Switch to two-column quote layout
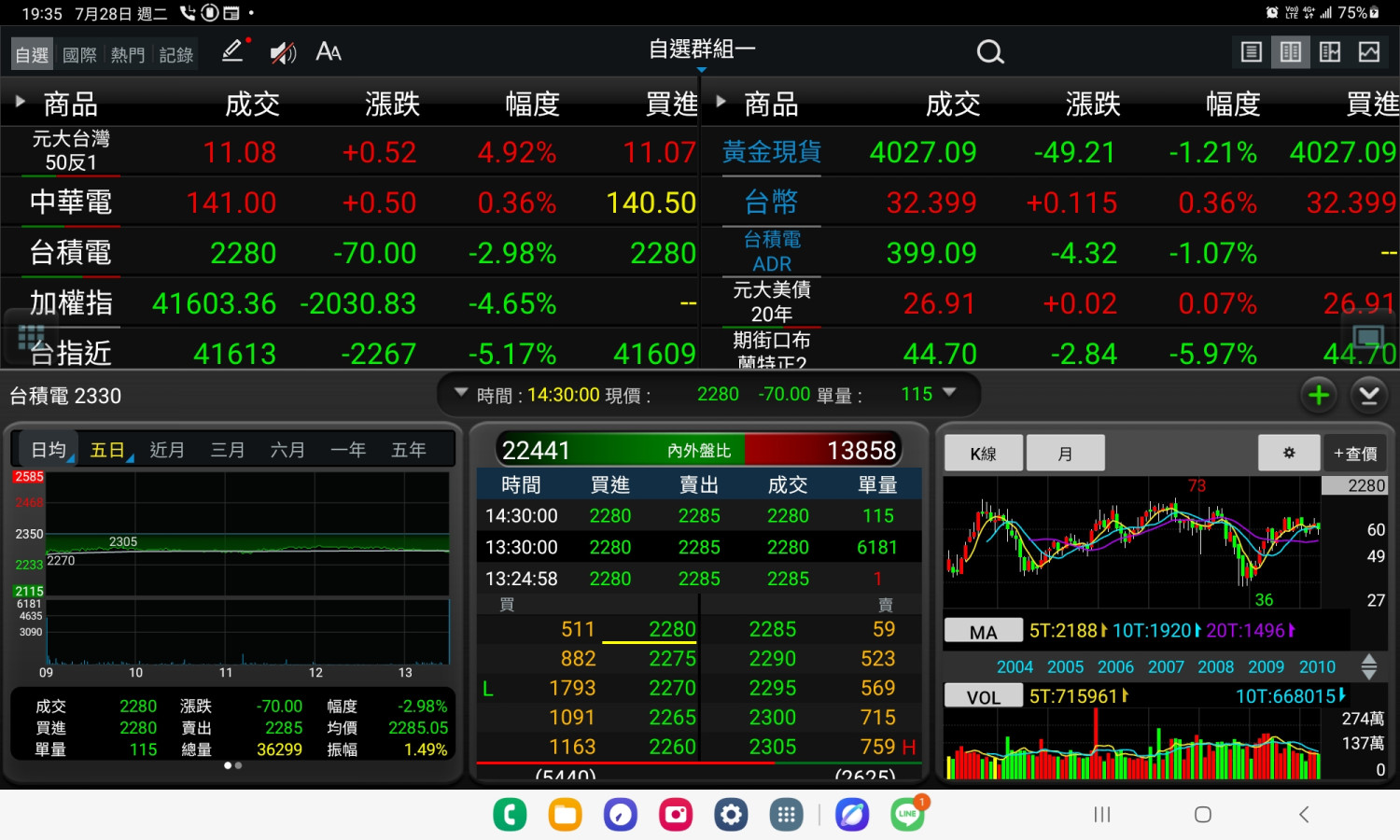 (1291, 52)
